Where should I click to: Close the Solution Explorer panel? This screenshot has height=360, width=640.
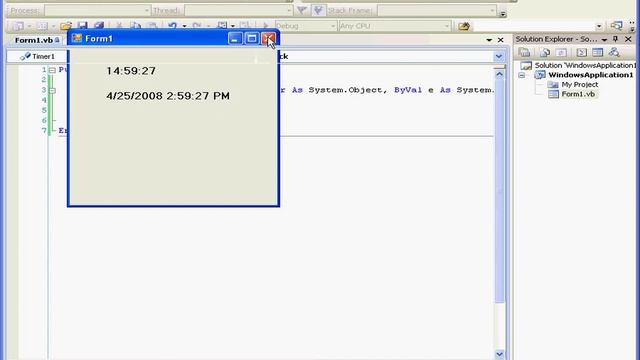[x=629, y=39]
